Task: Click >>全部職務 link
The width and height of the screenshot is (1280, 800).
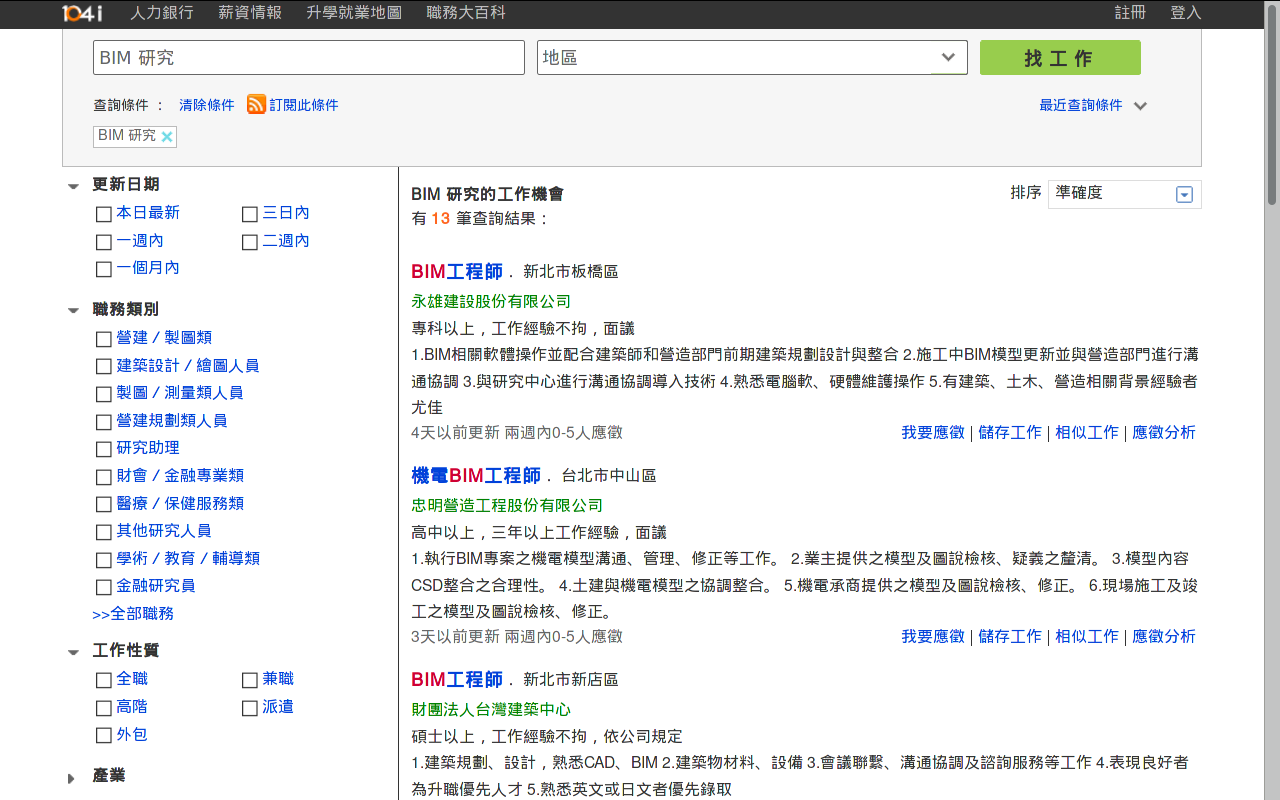Action: coord(133,614)
